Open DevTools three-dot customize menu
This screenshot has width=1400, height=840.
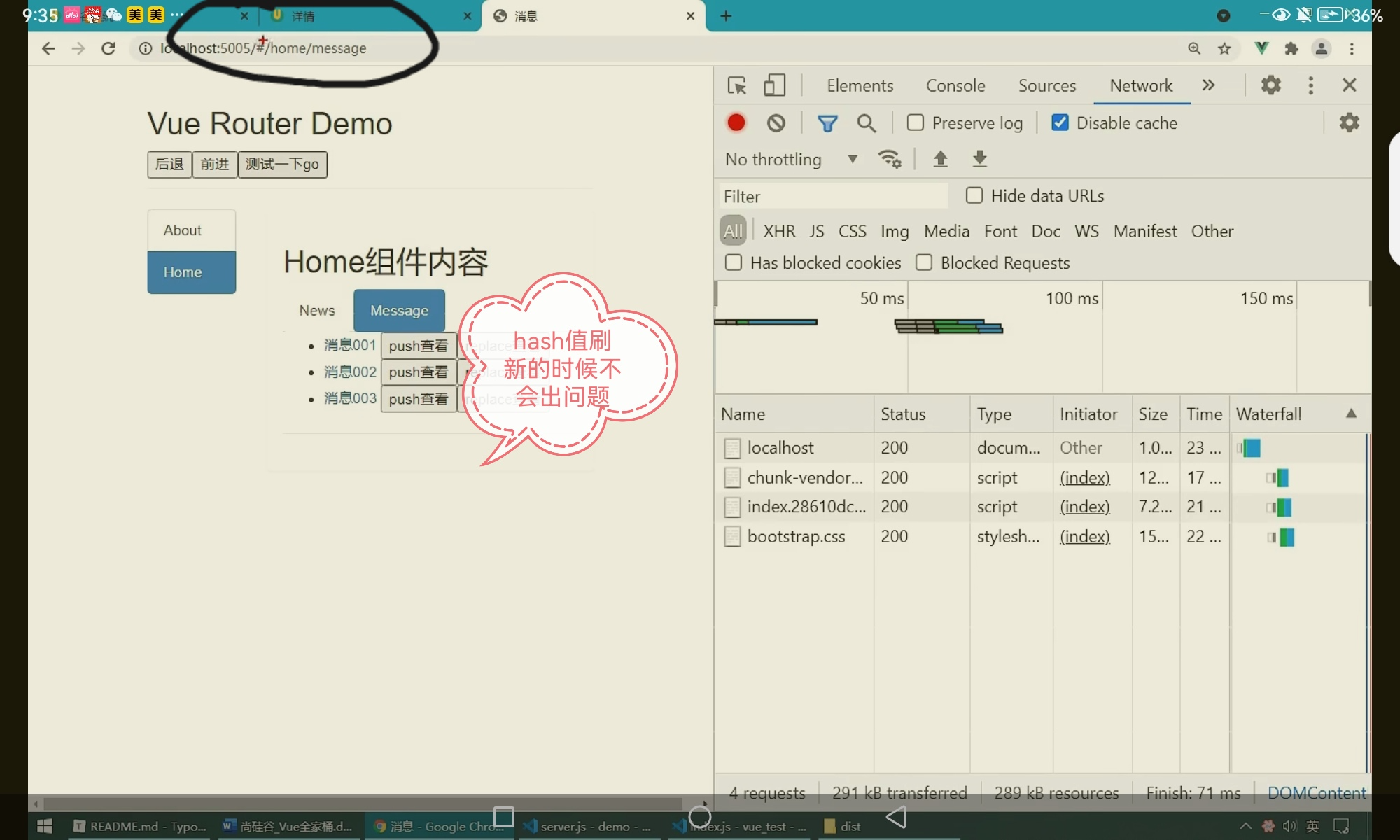pyautogui.click(x=1311, y=85)
